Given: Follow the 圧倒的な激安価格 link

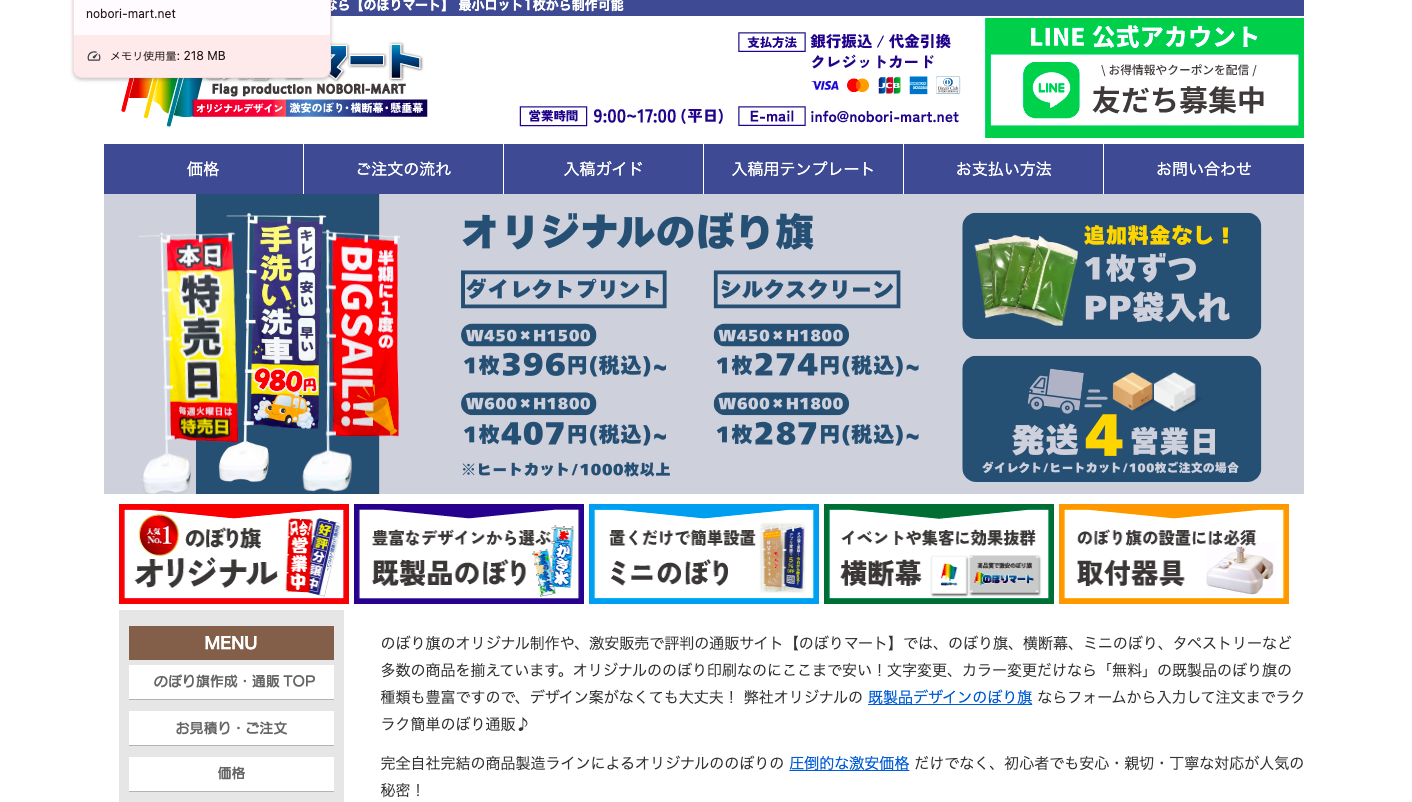Looking at the screenshot, I should pyautogui.click(x=849, y=763).
